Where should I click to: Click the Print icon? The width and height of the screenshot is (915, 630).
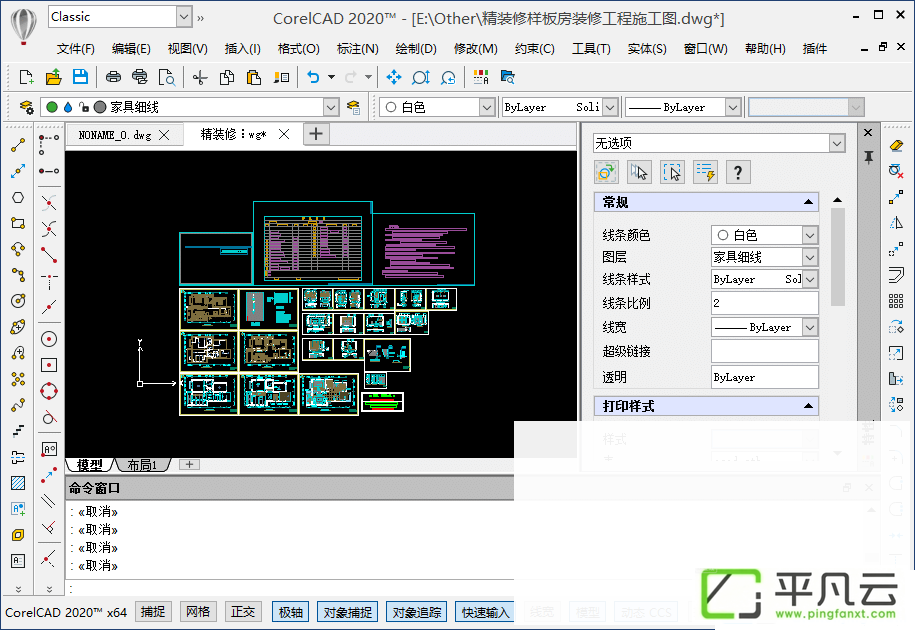(113, 77)
